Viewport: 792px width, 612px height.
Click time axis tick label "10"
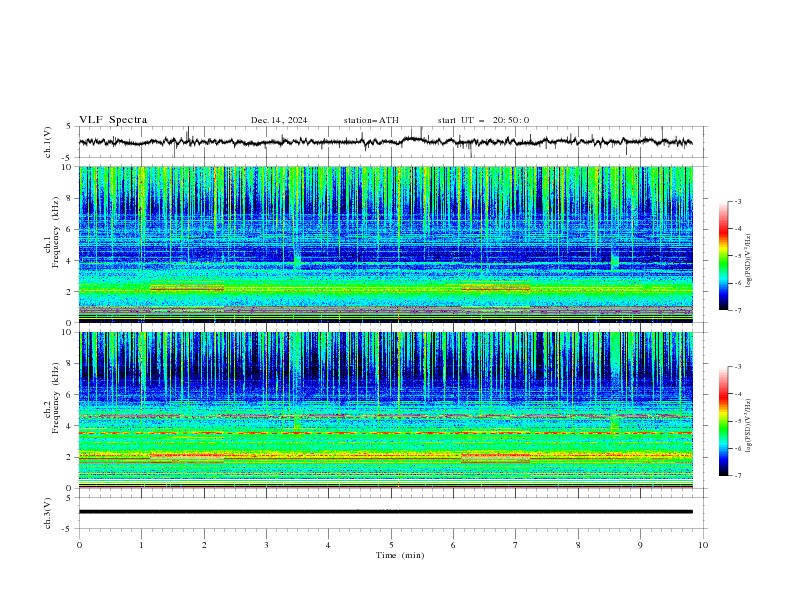coord(703,545)
